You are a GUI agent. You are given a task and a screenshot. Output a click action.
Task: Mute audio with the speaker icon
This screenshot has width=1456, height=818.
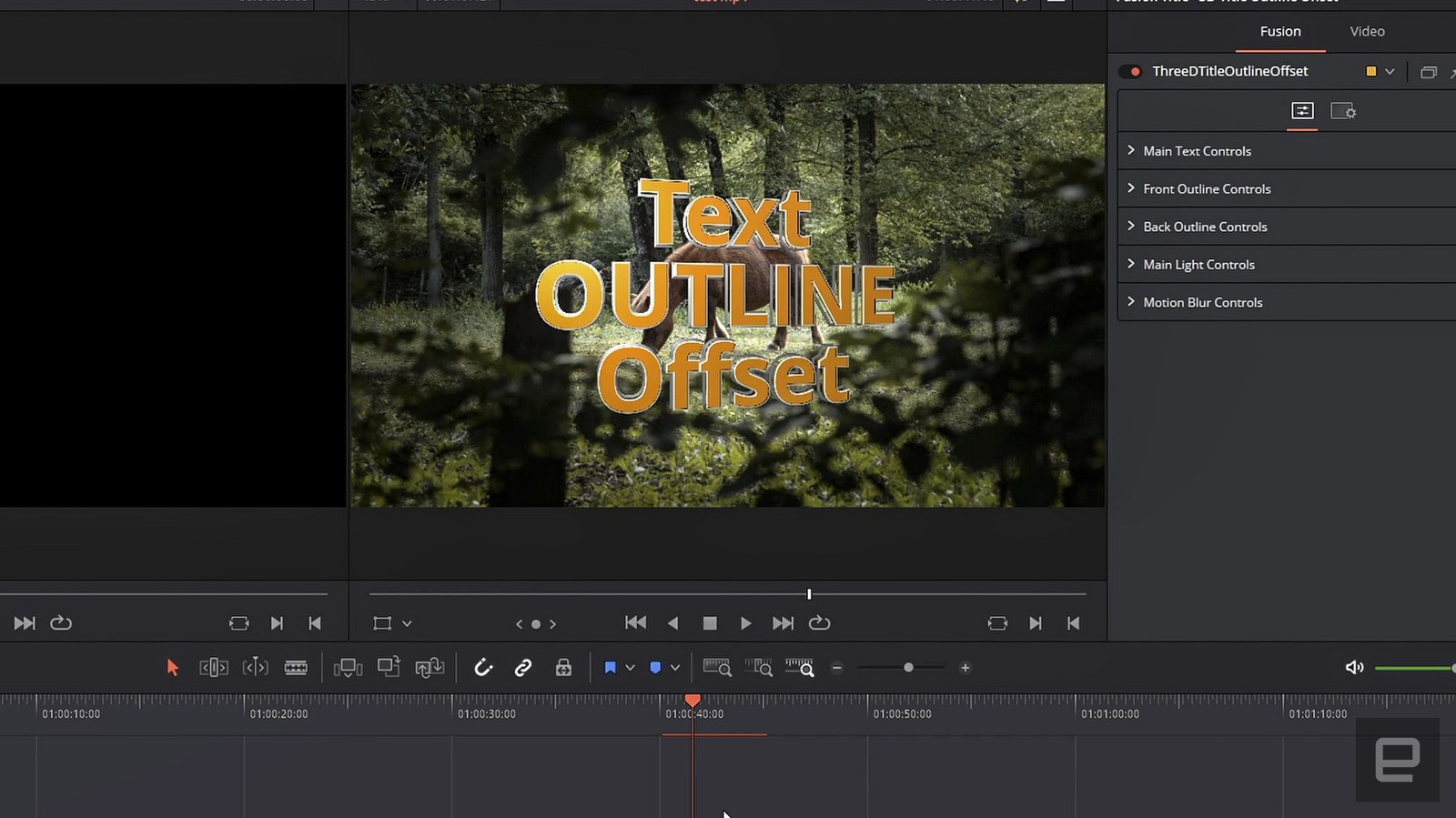pos(1354,668)
